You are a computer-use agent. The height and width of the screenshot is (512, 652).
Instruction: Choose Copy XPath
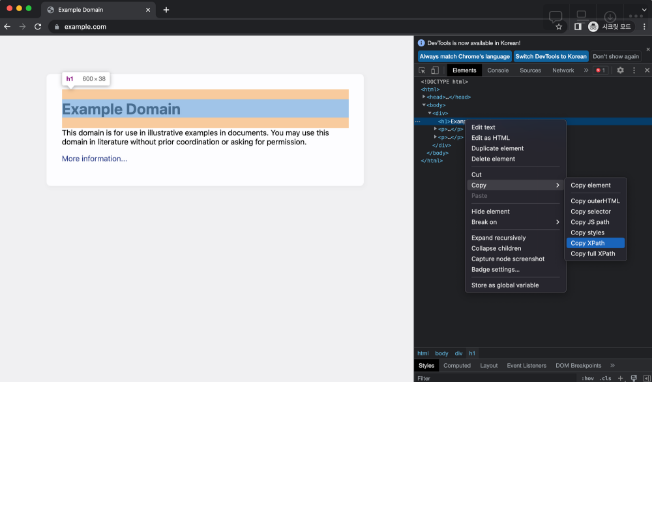point(595,243)
